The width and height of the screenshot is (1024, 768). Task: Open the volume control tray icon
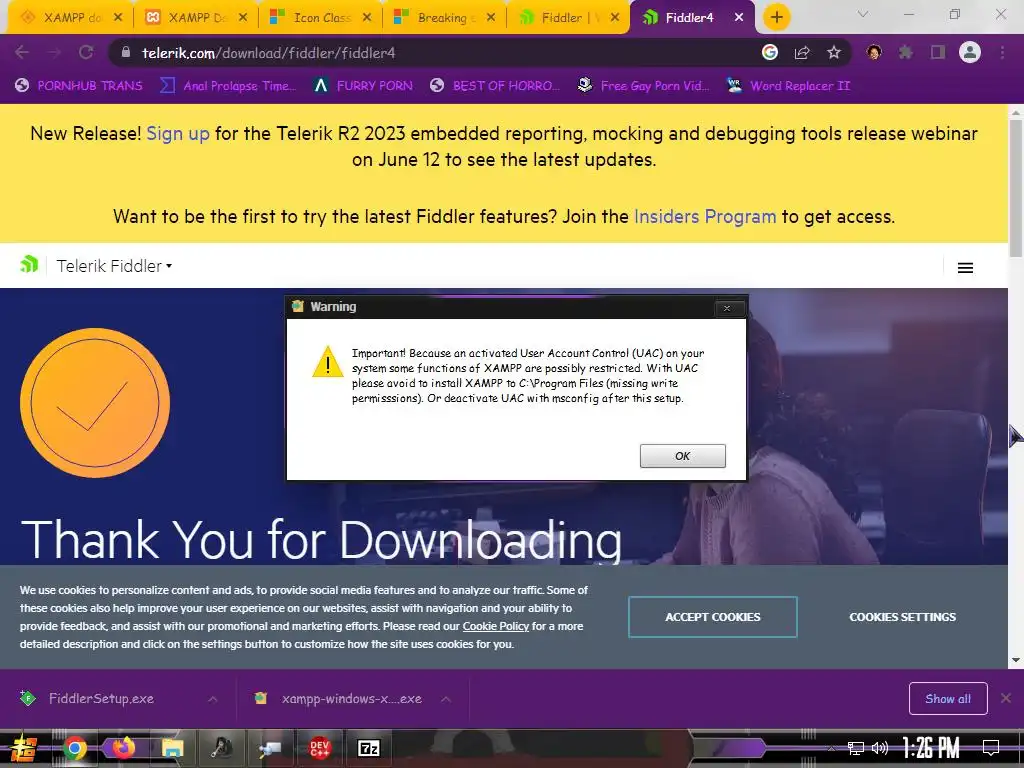point(880,748)
